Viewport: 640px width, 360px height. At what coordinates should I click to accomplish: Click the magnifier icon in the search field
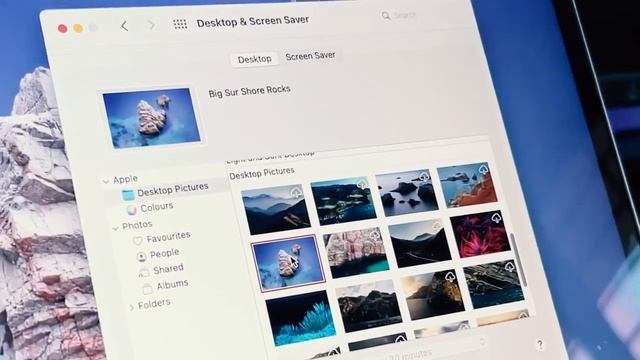point(385,16)
